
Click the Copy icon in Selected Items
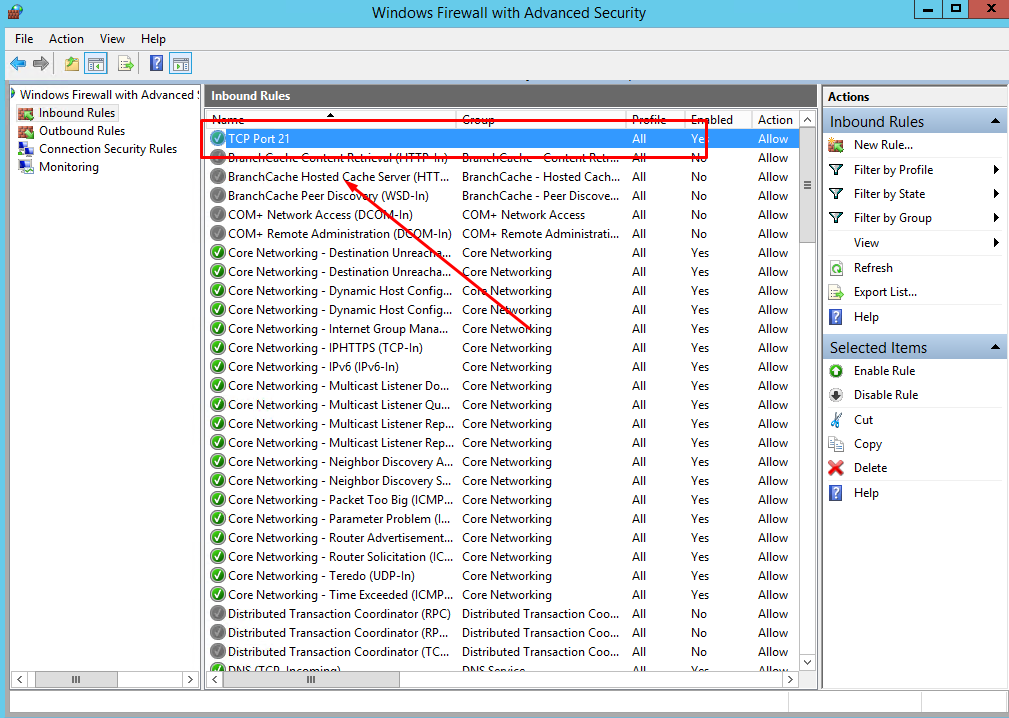(836, 444)
